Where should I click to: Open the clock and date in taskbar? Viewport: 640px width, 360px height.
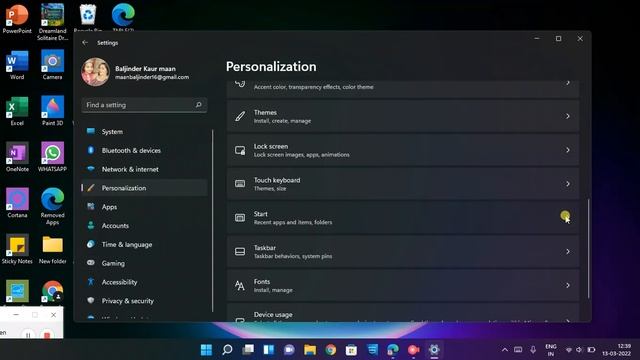click(x=617, y=350)
